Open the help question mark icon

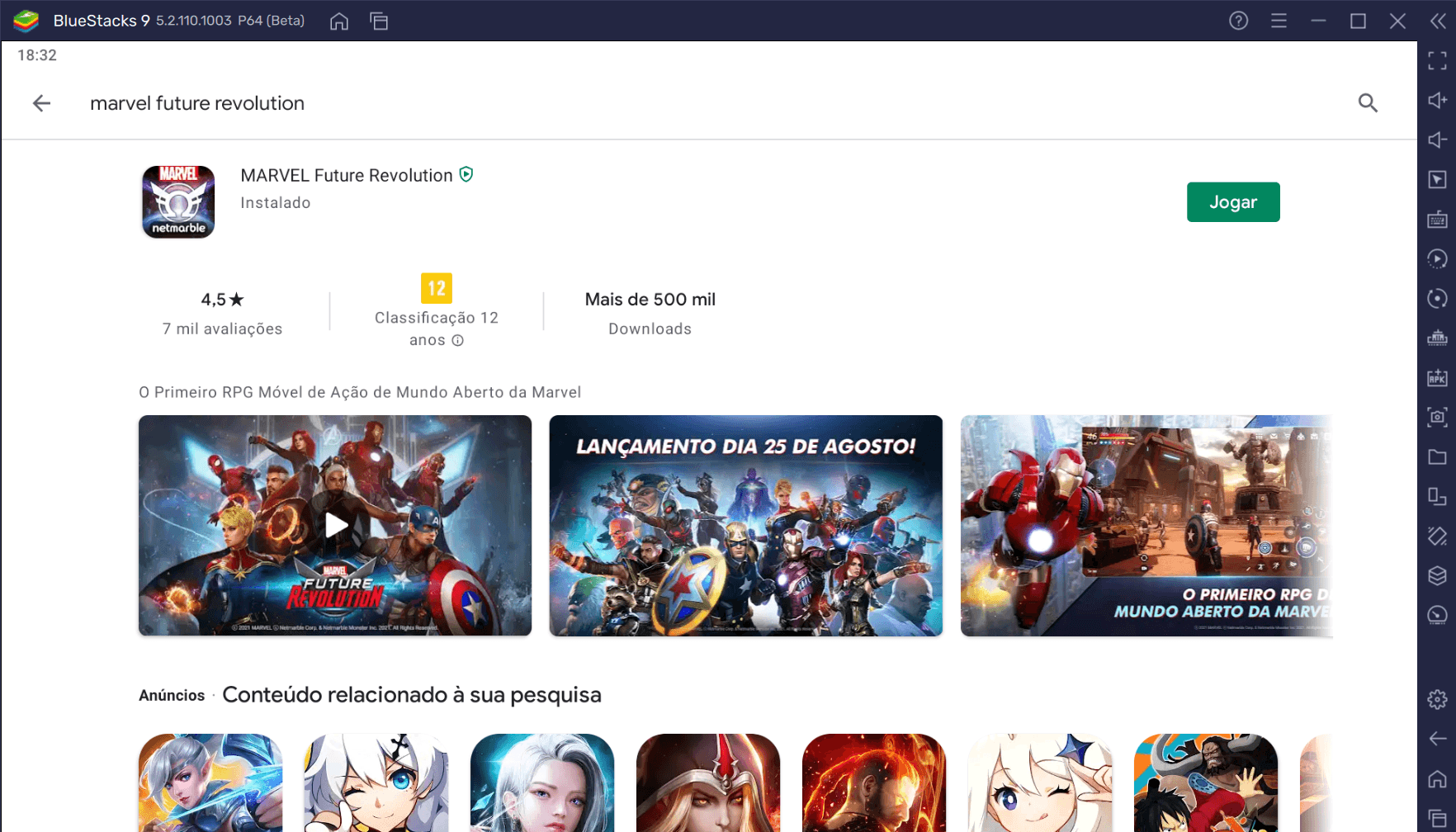(1238, 21)
